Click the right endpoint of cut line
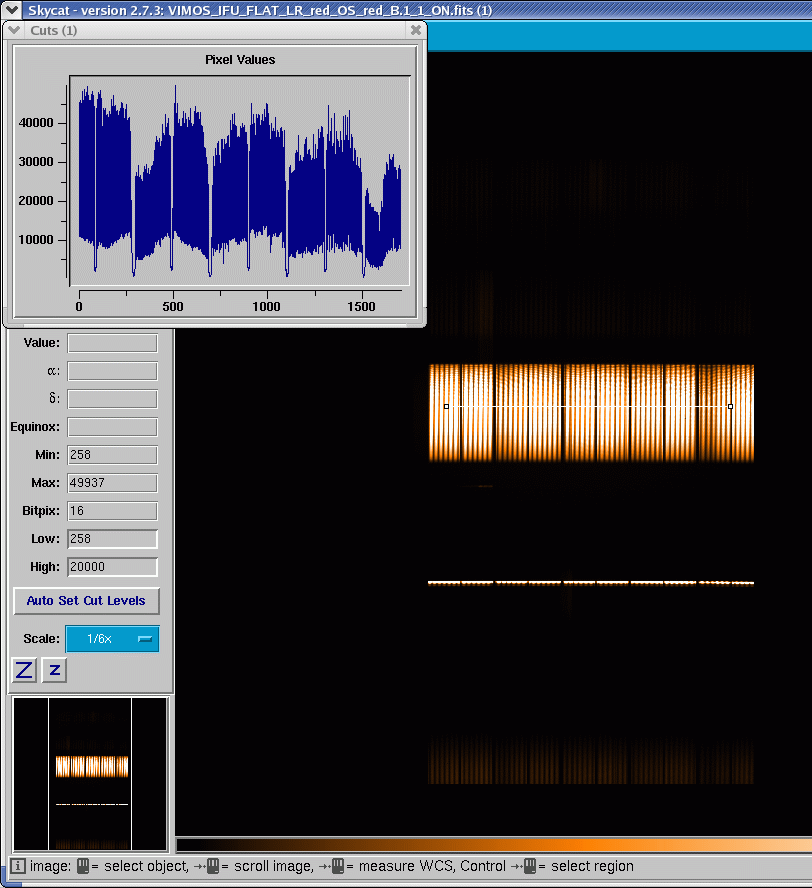 (x=730, y=407)
